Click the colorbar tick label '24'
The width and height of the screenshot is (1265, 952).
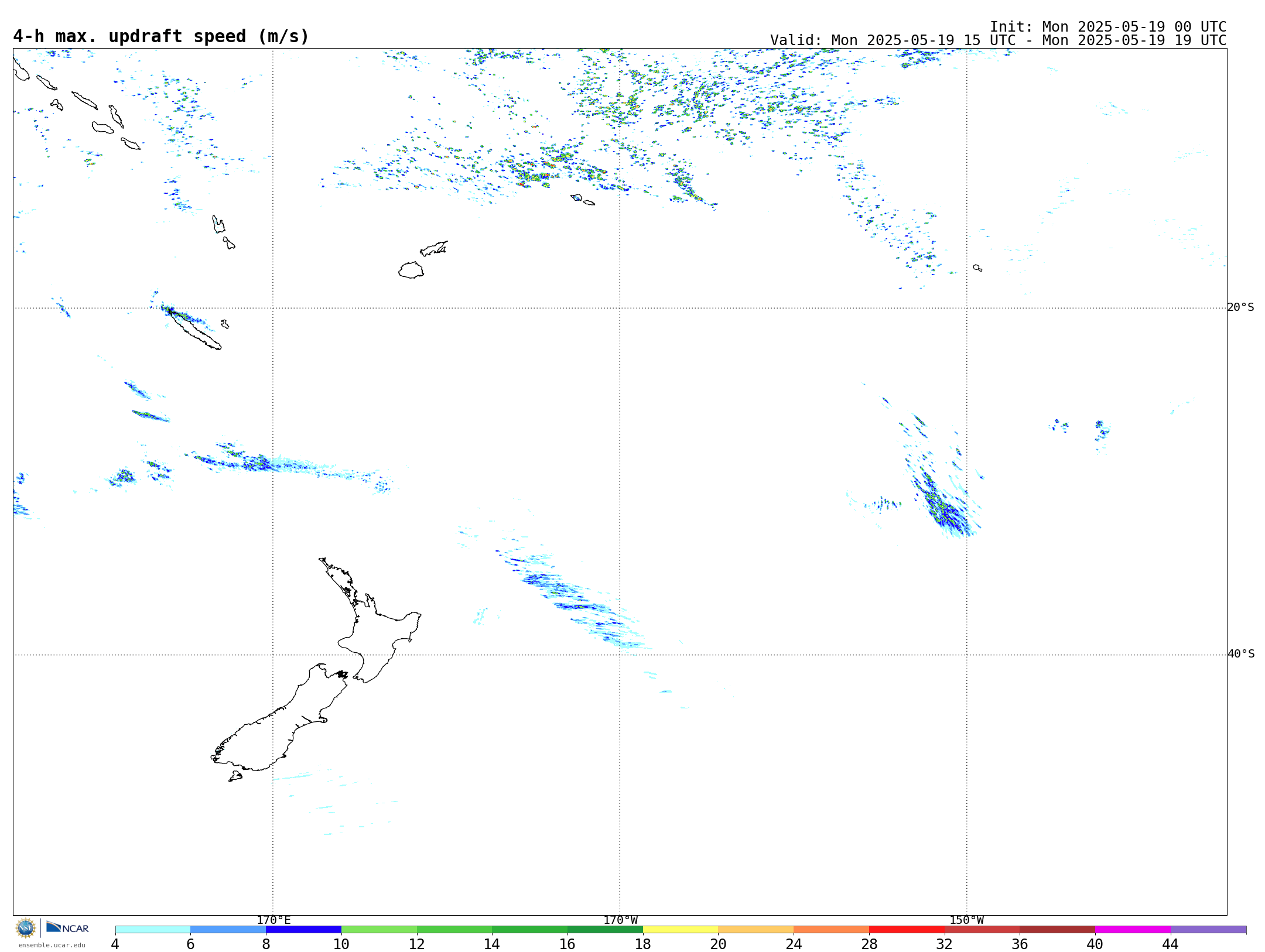point(794,944)
